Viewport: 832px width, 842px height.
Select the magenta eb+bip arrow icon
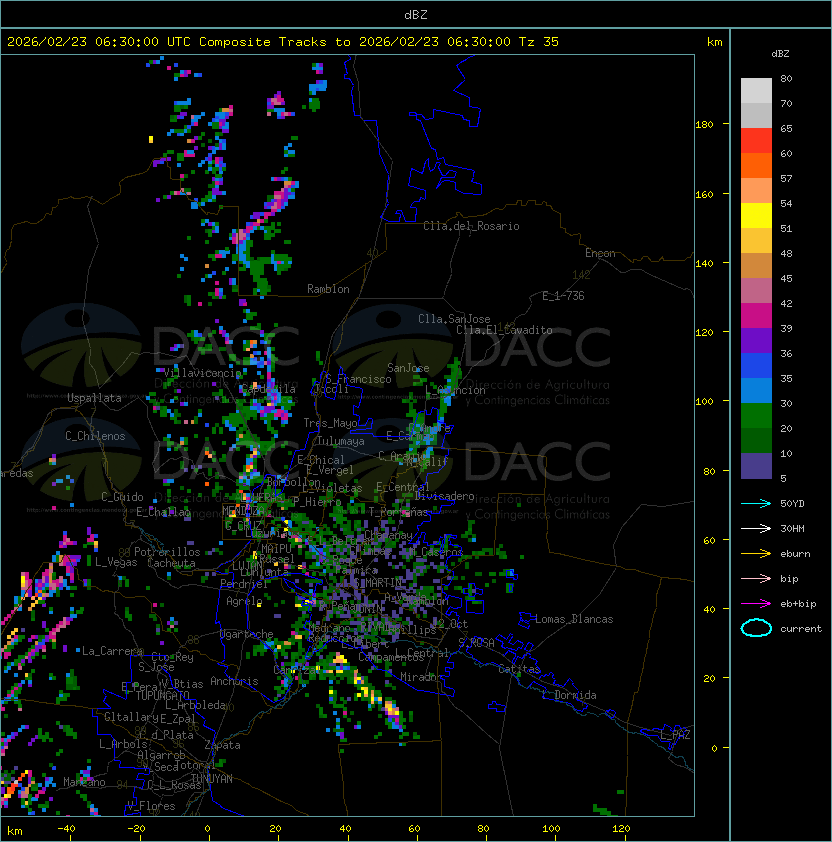click(756, 604)
